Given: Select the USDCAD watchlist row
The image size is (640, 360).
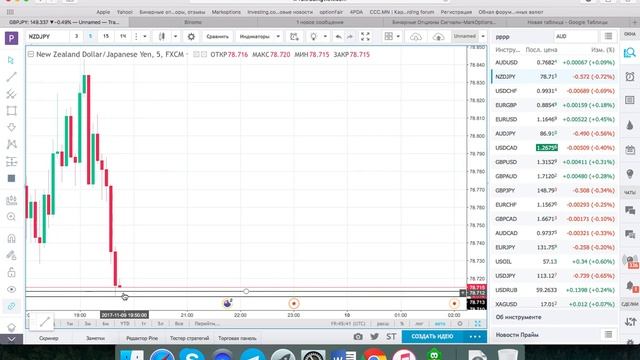Looking at the screenshot, I should 555,148.
